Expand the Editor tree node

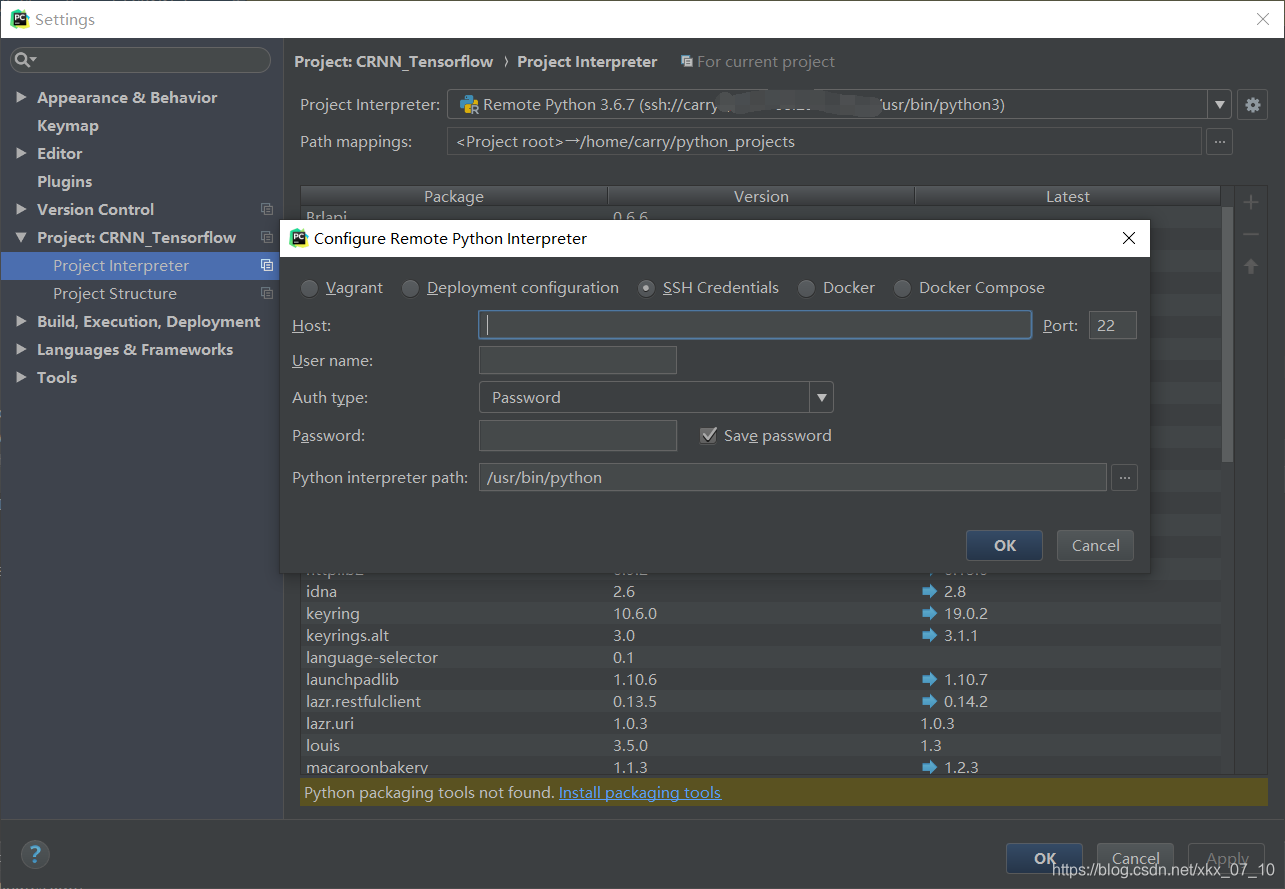[21, 153]
